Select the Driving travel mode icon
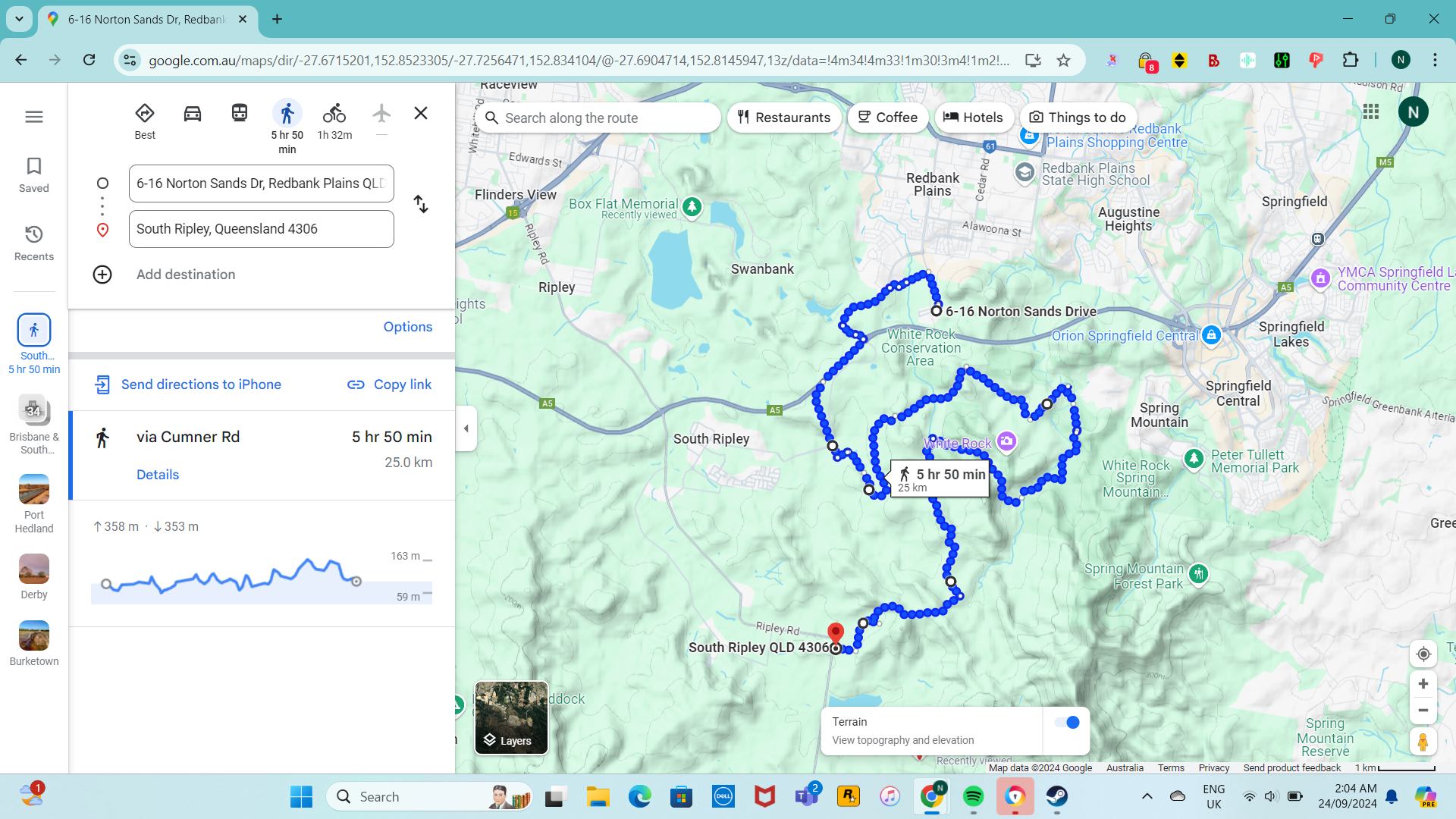1456x819 pixels. 193,114
